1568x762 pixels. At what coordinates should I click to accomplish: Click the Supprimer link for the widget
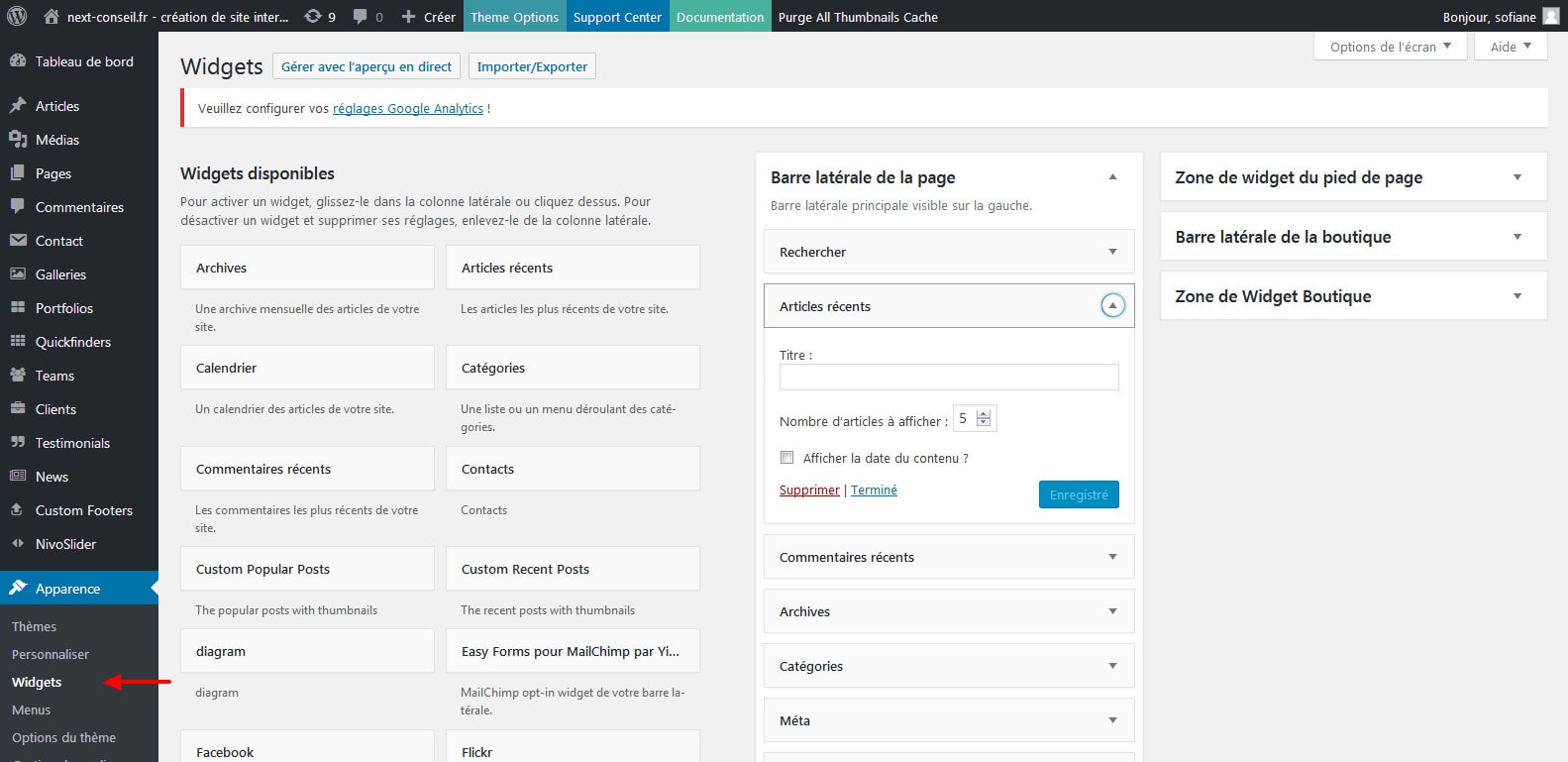point(809,490)
